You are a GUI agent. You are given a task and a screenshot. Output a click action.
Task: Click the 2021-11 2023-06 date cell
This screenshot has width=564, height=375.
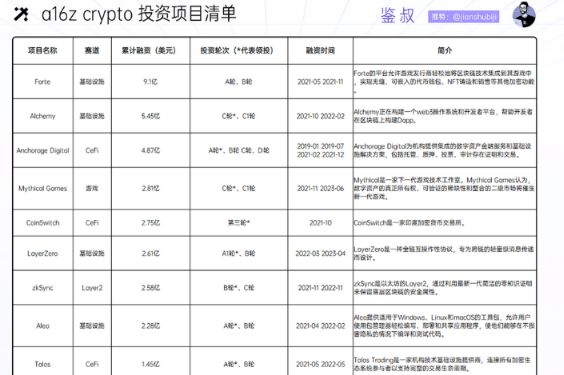[x=320, y=188]
